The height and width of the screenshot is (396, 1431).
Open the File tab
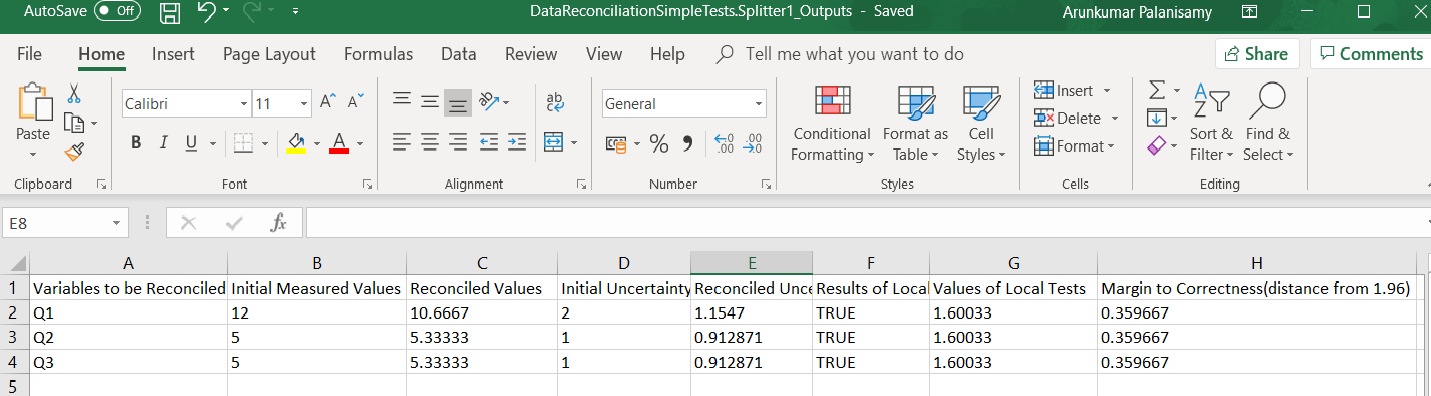tap(29, 54)
